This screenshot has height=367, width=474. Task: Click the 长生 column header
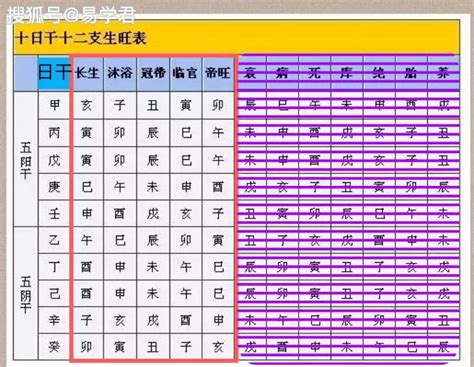click(87, 73)
